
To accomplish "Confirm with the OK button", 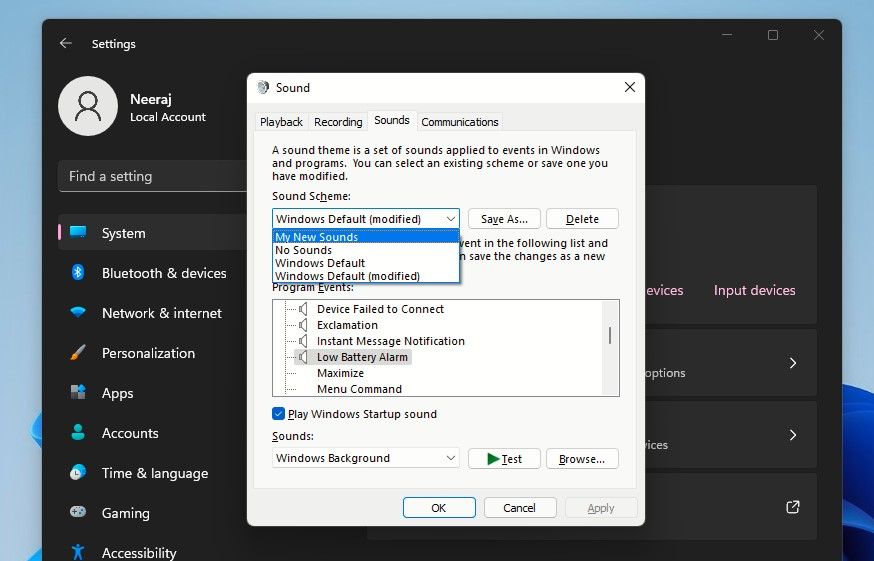I will click(x=439, y=507).
